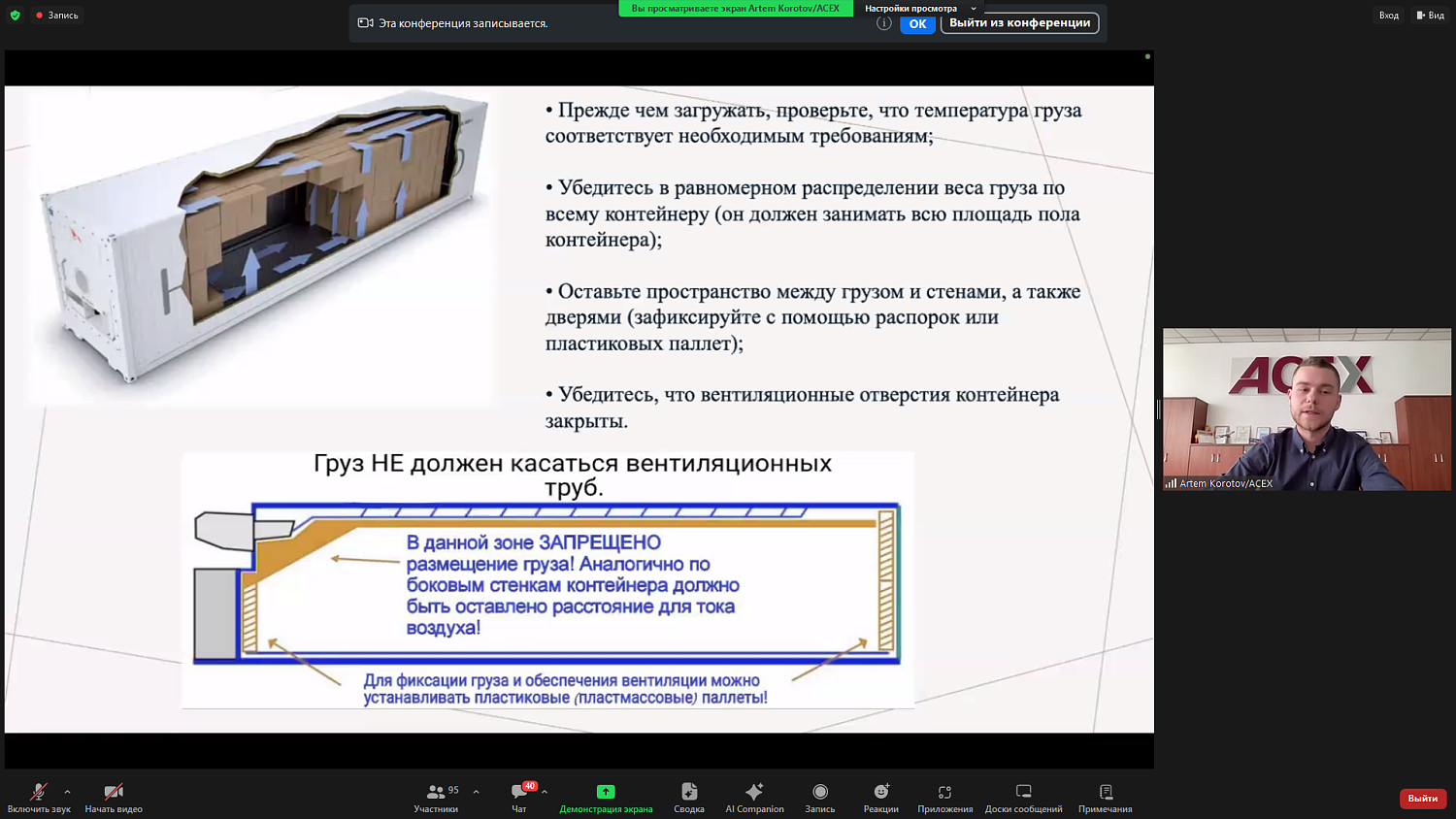Open the chat options chevron
The height and width of the screenshot is (819, 1456).
[542, 790]
